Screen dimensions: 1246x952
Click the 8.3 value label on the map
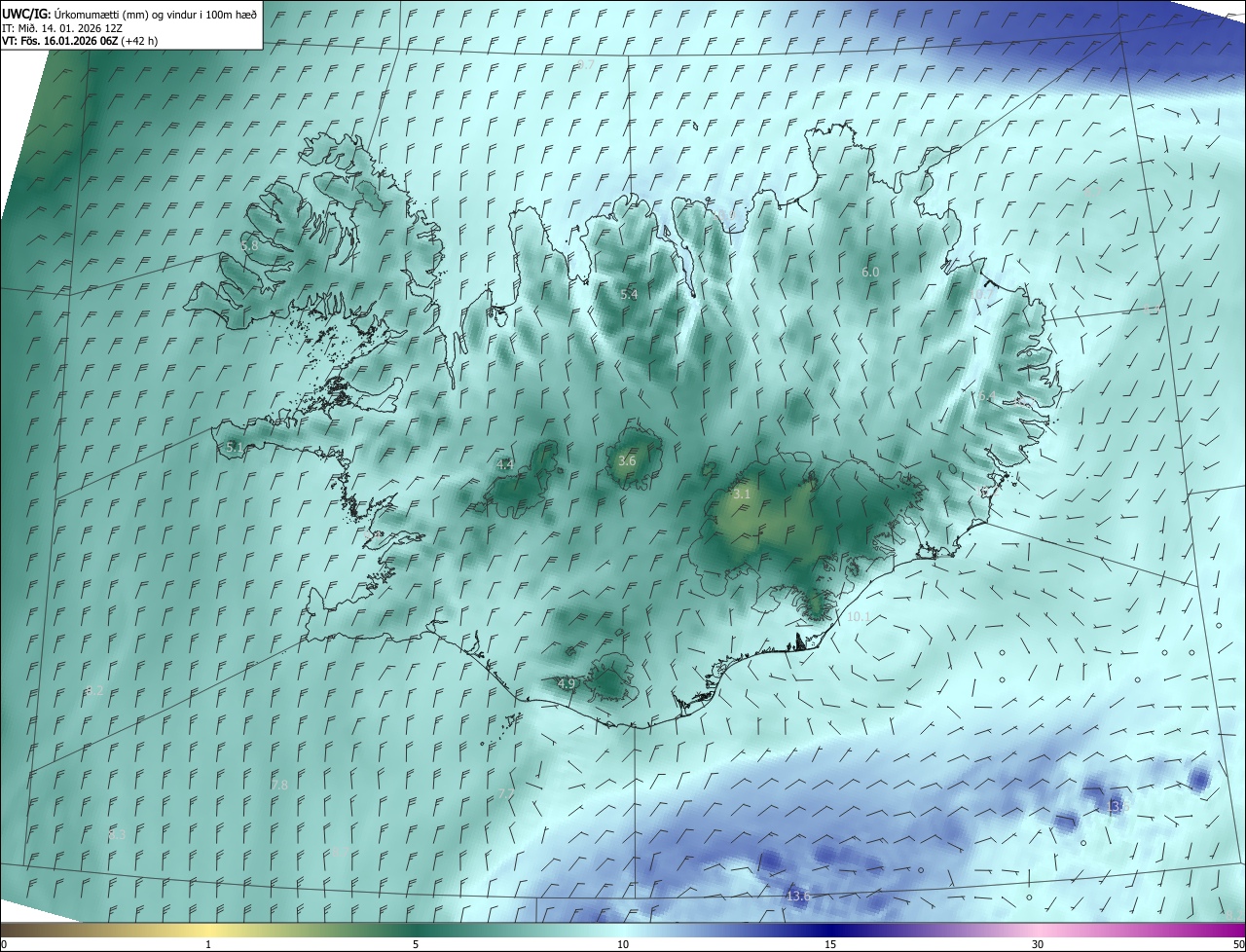(x=117, y=834)
